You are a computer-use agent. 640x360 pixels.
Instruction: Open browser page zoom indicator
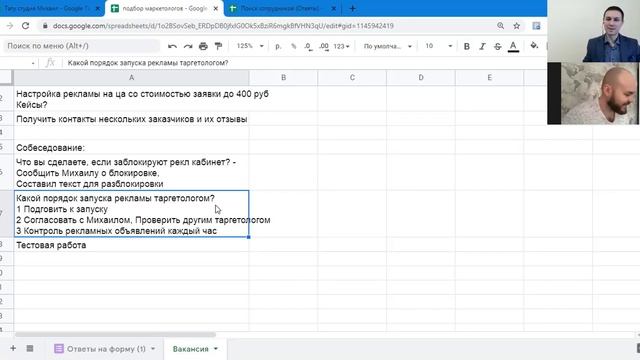click(500, 26)
